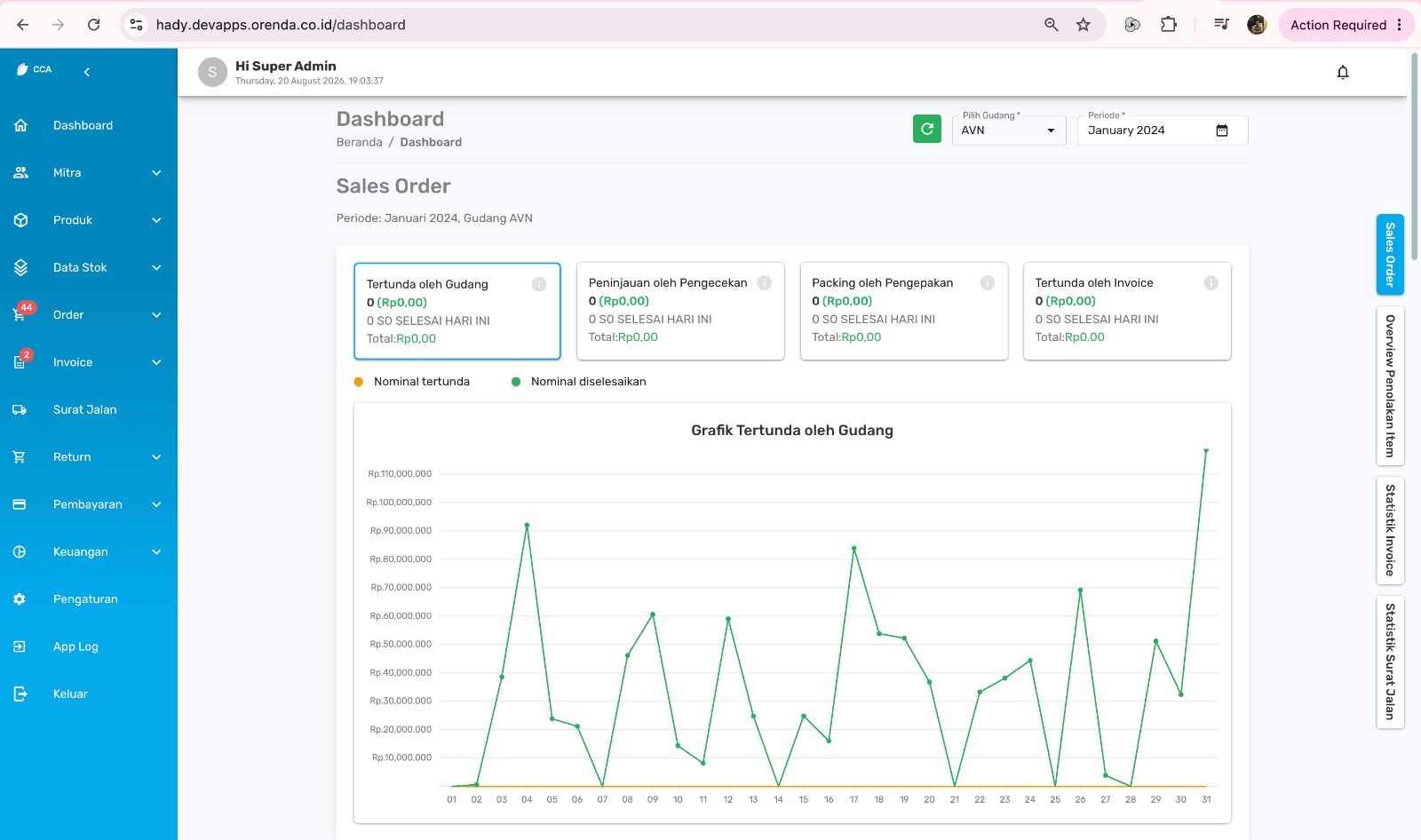Screen dimensions: 1421x840
Task: Click the CCA logo in sidebar
Action: click(34, 69)
